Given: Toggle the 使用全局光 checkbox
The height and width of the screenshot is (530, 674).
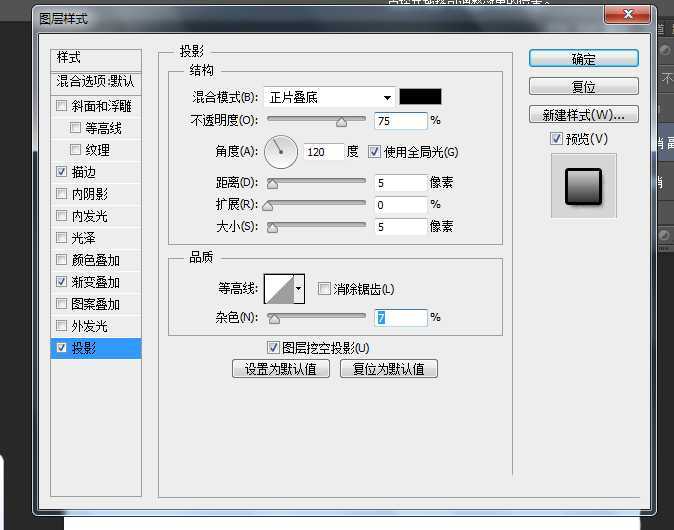Looking at the screenshot, I should pos(375,152).
